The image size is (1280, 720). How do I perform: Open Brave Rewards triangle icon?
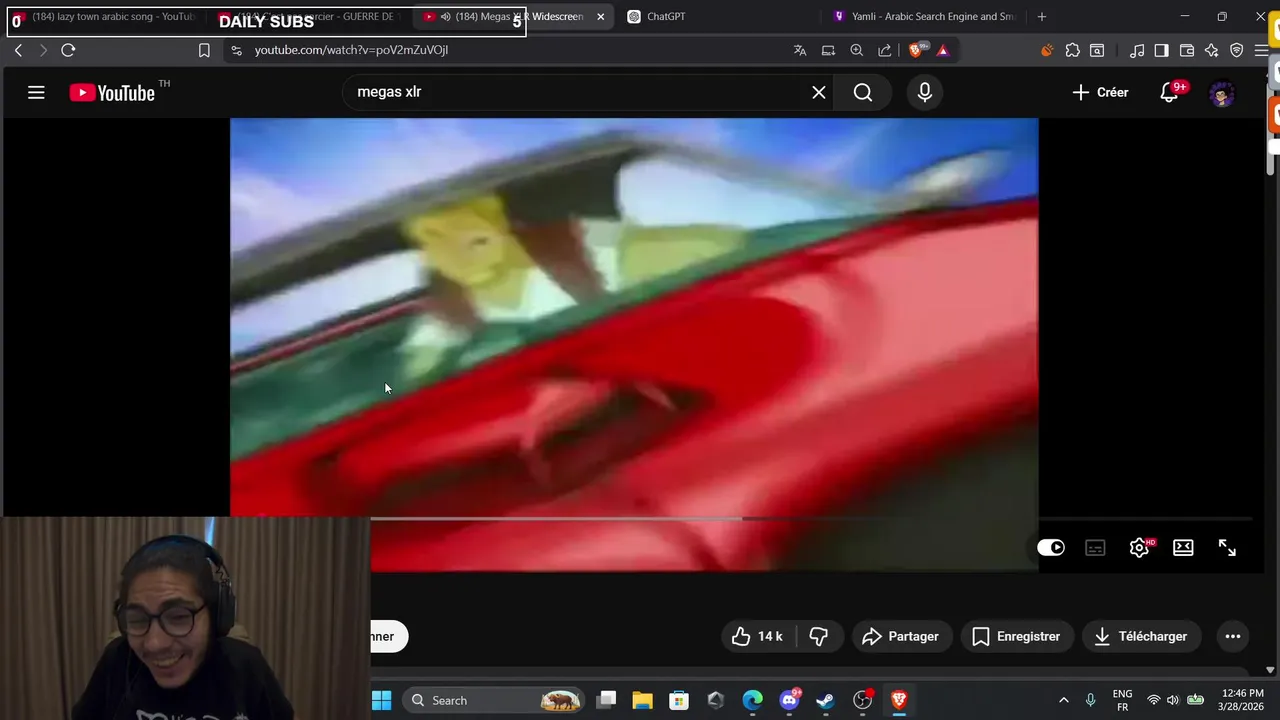(x=943, y=50)
